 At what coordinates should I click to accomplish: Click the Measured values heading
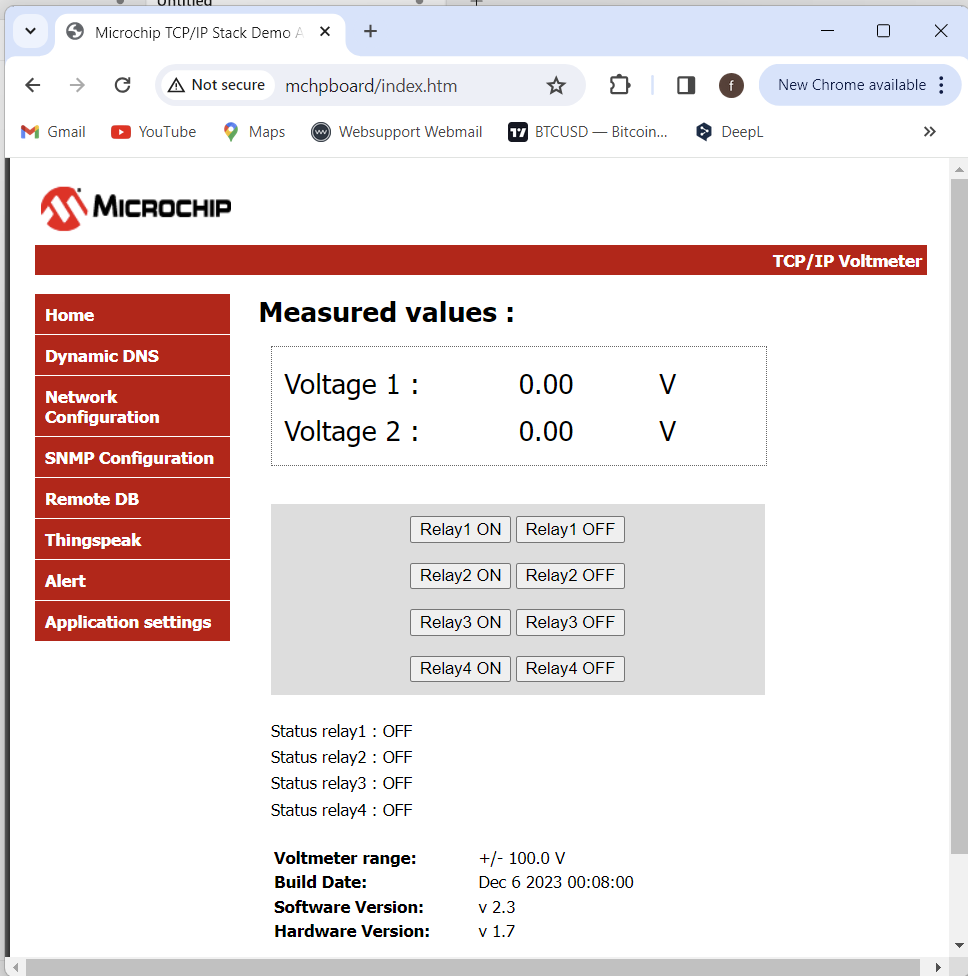pos(387,312)
